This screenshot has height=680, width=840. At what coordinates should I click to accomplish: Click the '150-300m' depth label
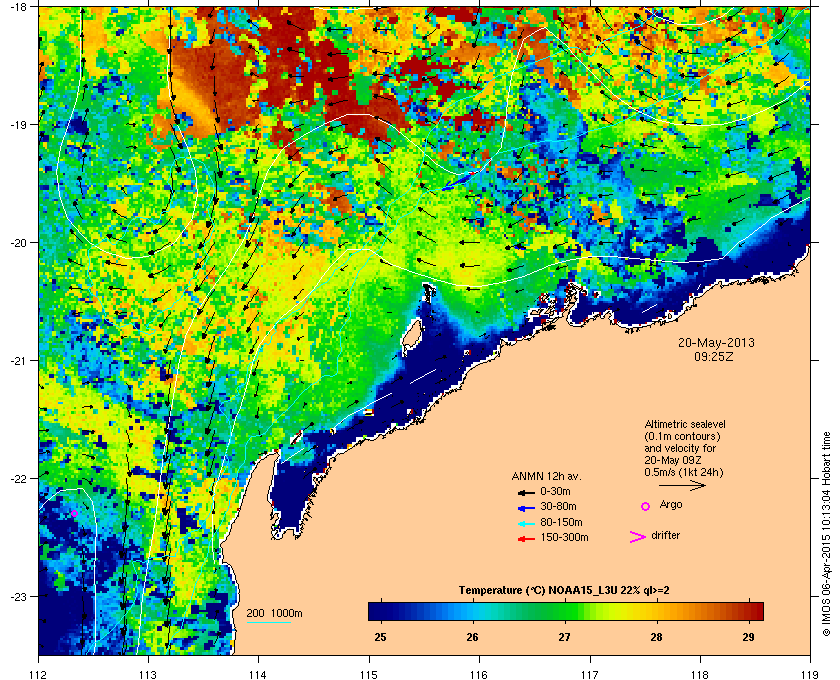pos(564,537)
